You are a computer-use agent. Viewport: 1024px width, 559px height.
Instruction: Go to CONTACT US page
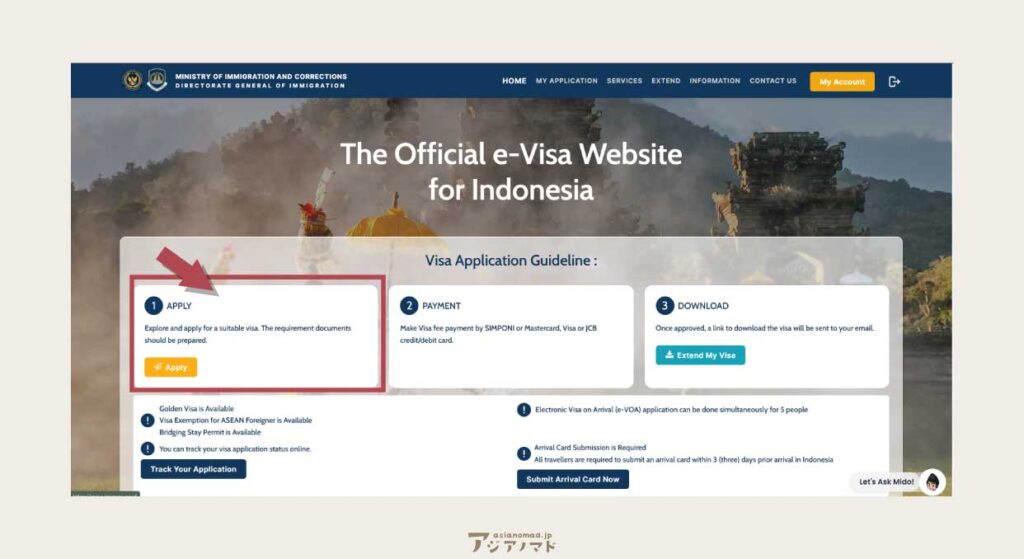(773, 81)
